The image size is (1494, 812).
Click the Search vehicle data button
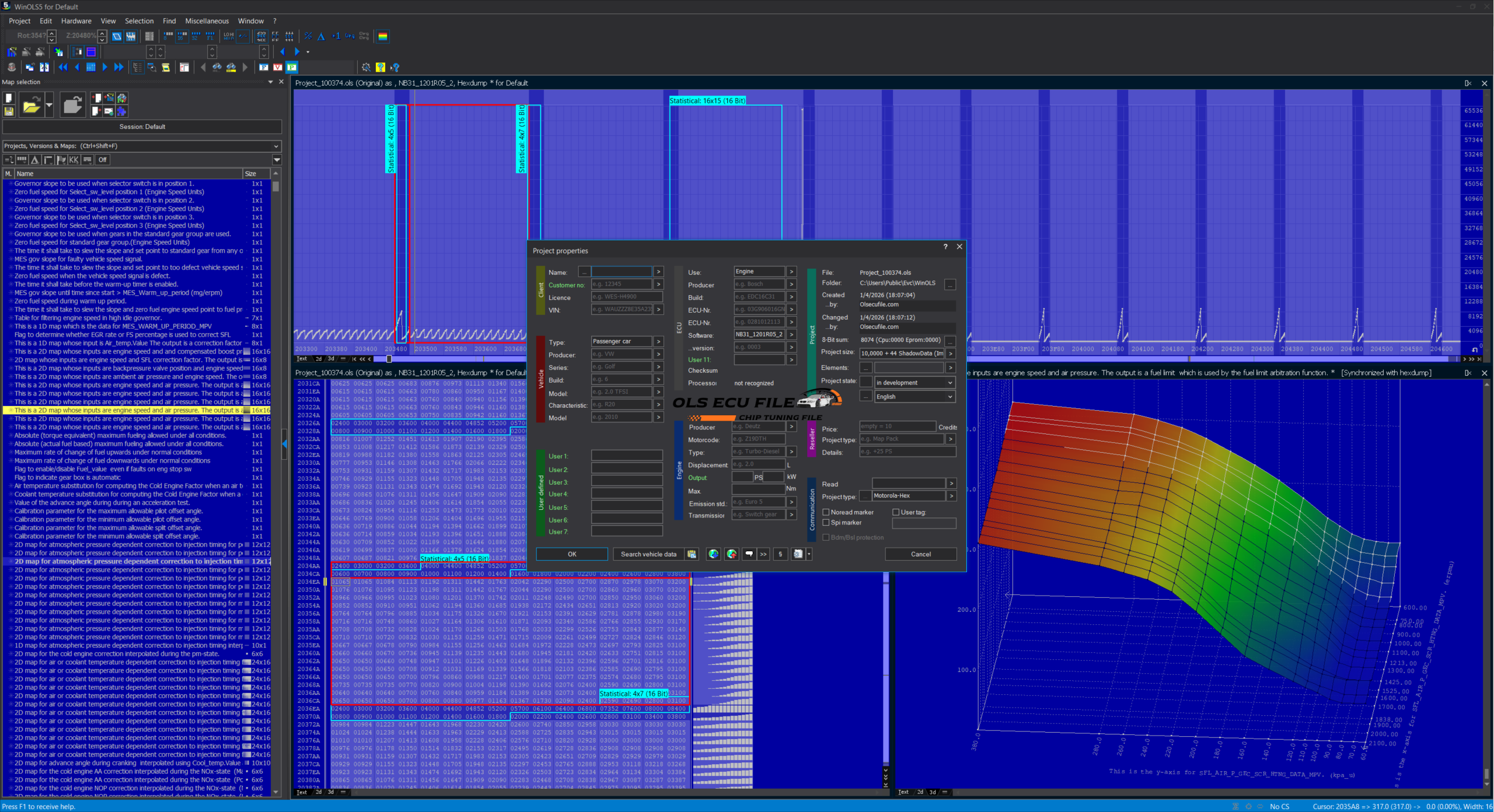[648, 554]
